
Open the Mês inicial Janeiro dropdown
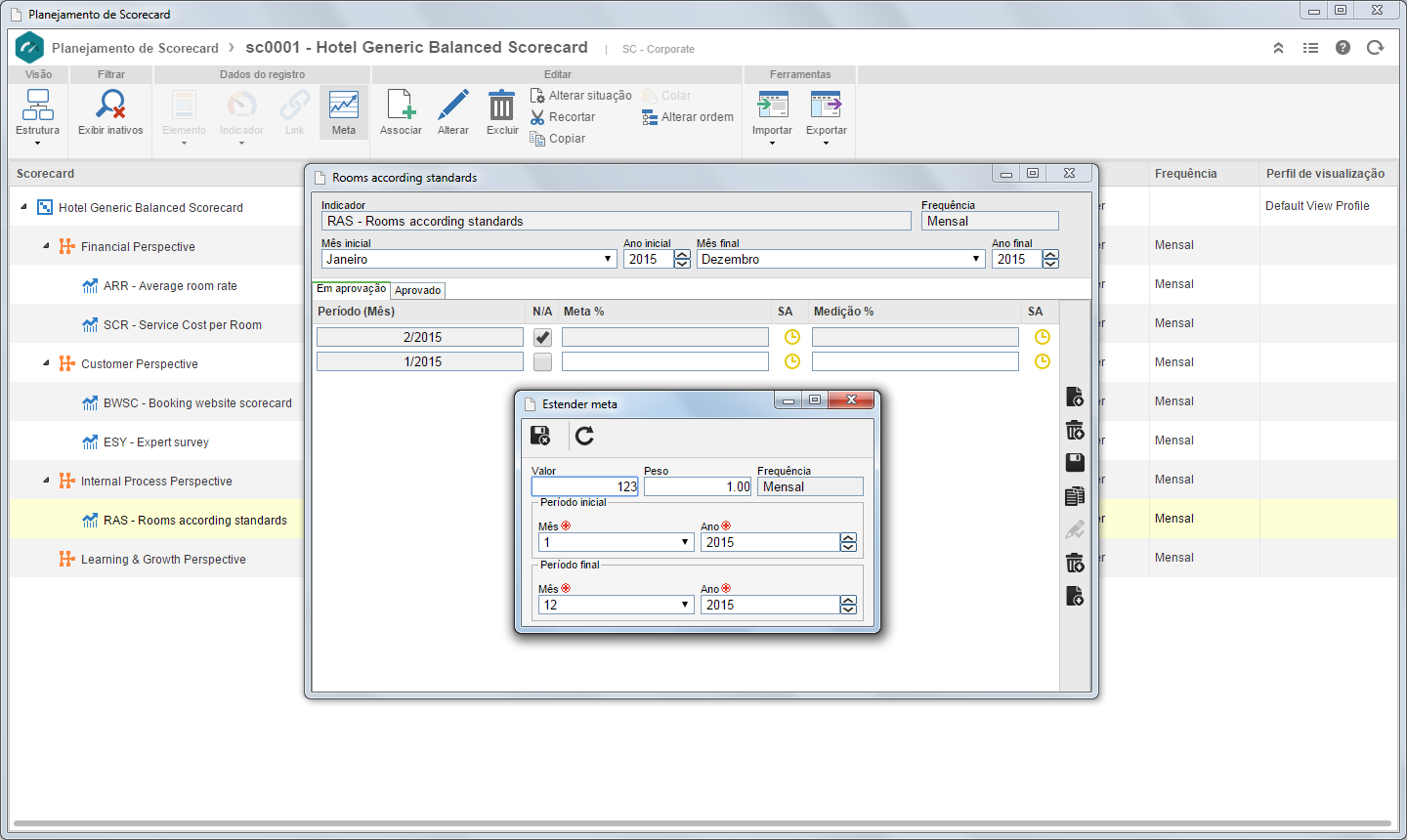click(469, 259)
